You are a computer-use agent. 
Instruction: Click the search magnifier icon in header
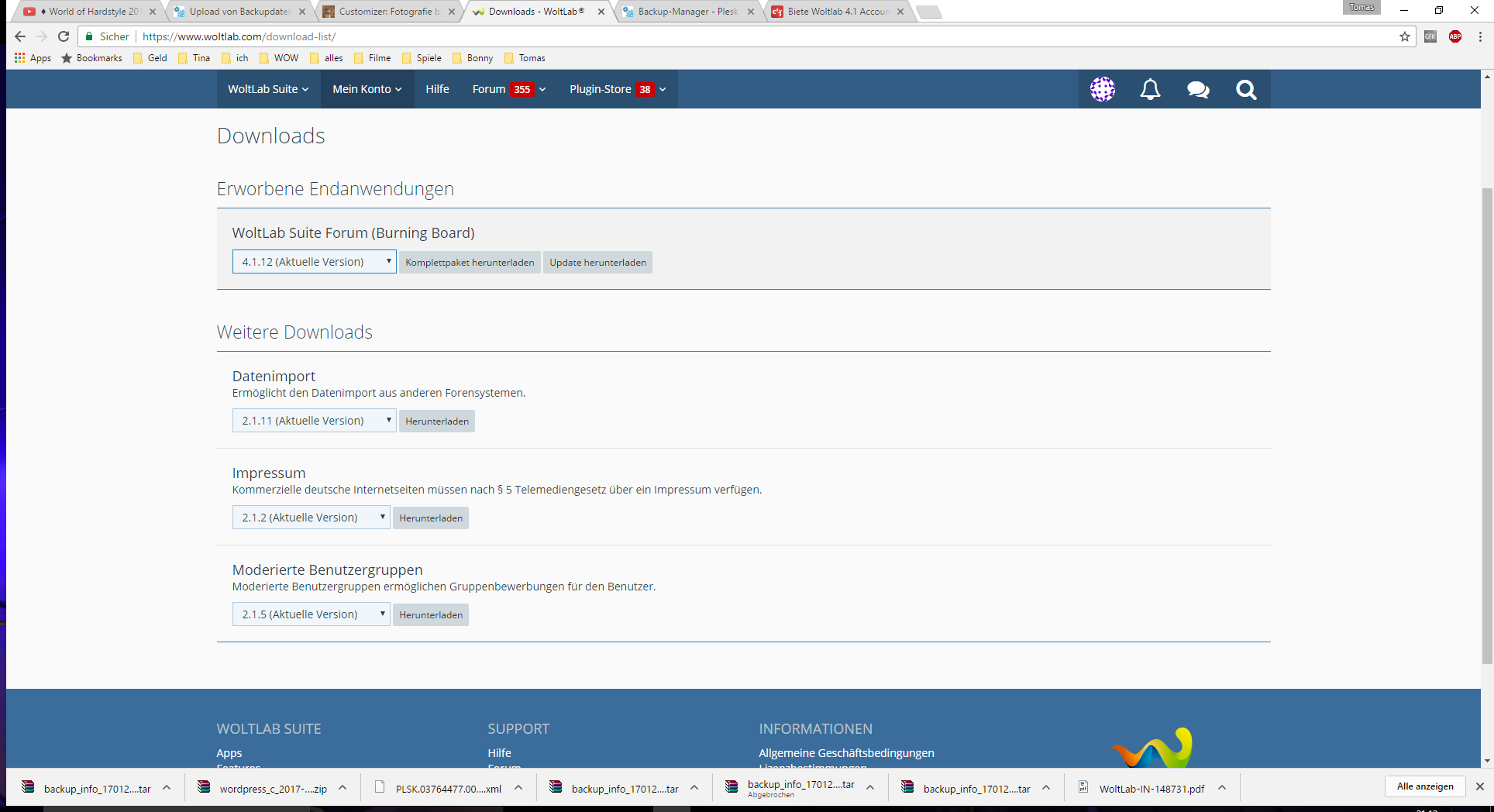click(1246, 90)
